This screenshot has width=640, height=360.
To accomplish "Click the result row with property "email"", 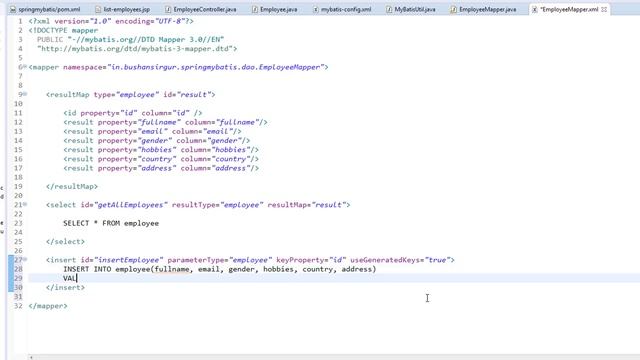I will click(x=152, y=131).
